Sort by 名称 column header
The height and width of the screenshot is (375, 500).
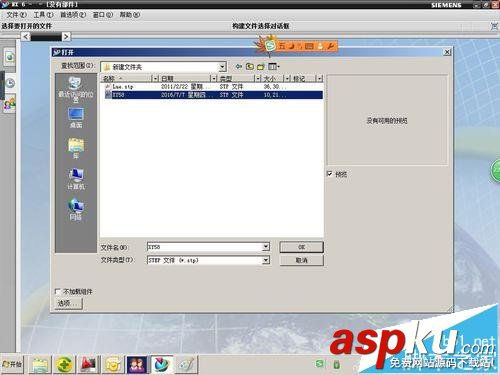tap(127, 79)
